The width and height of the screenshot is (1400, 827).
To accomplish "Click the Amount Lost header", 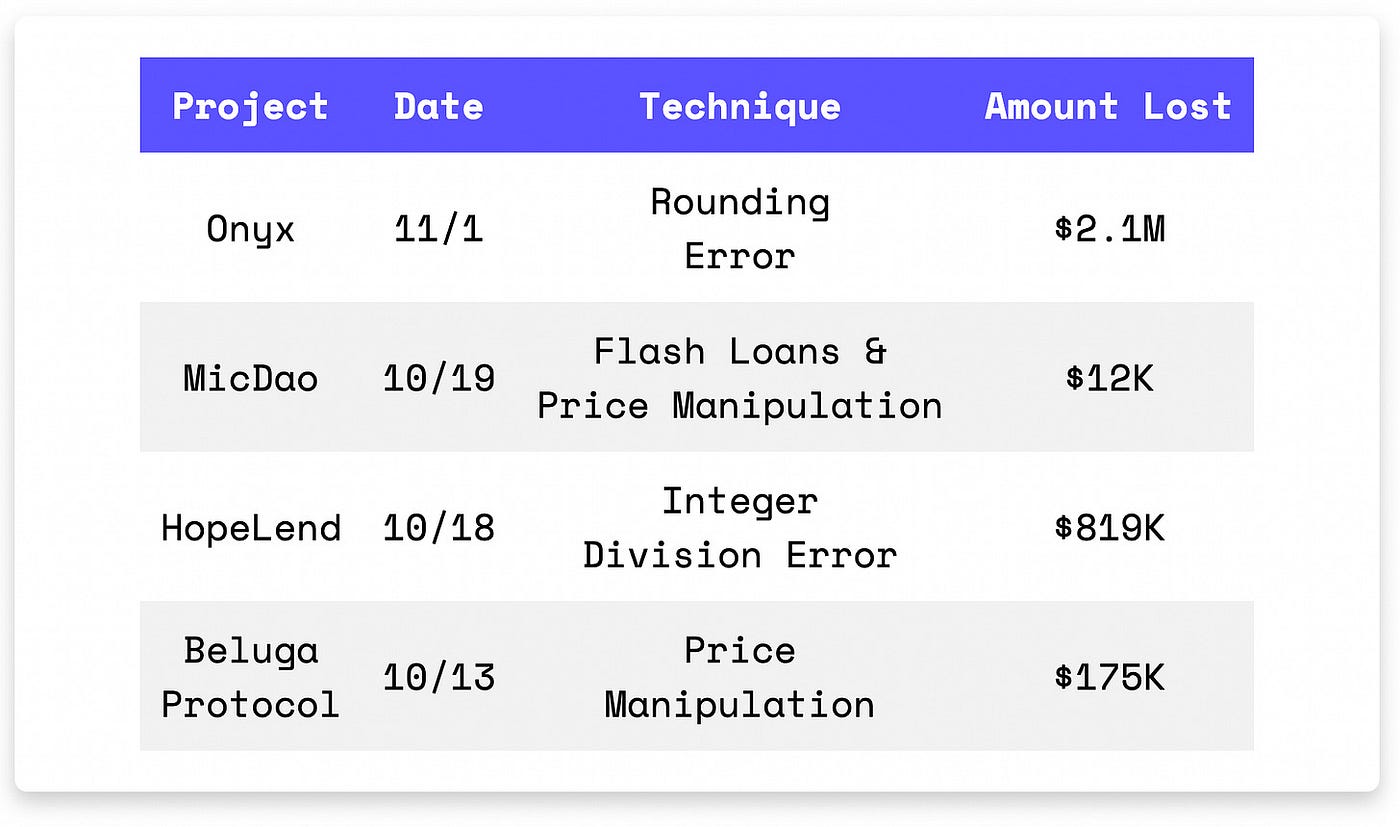I will coord(1108,106).
